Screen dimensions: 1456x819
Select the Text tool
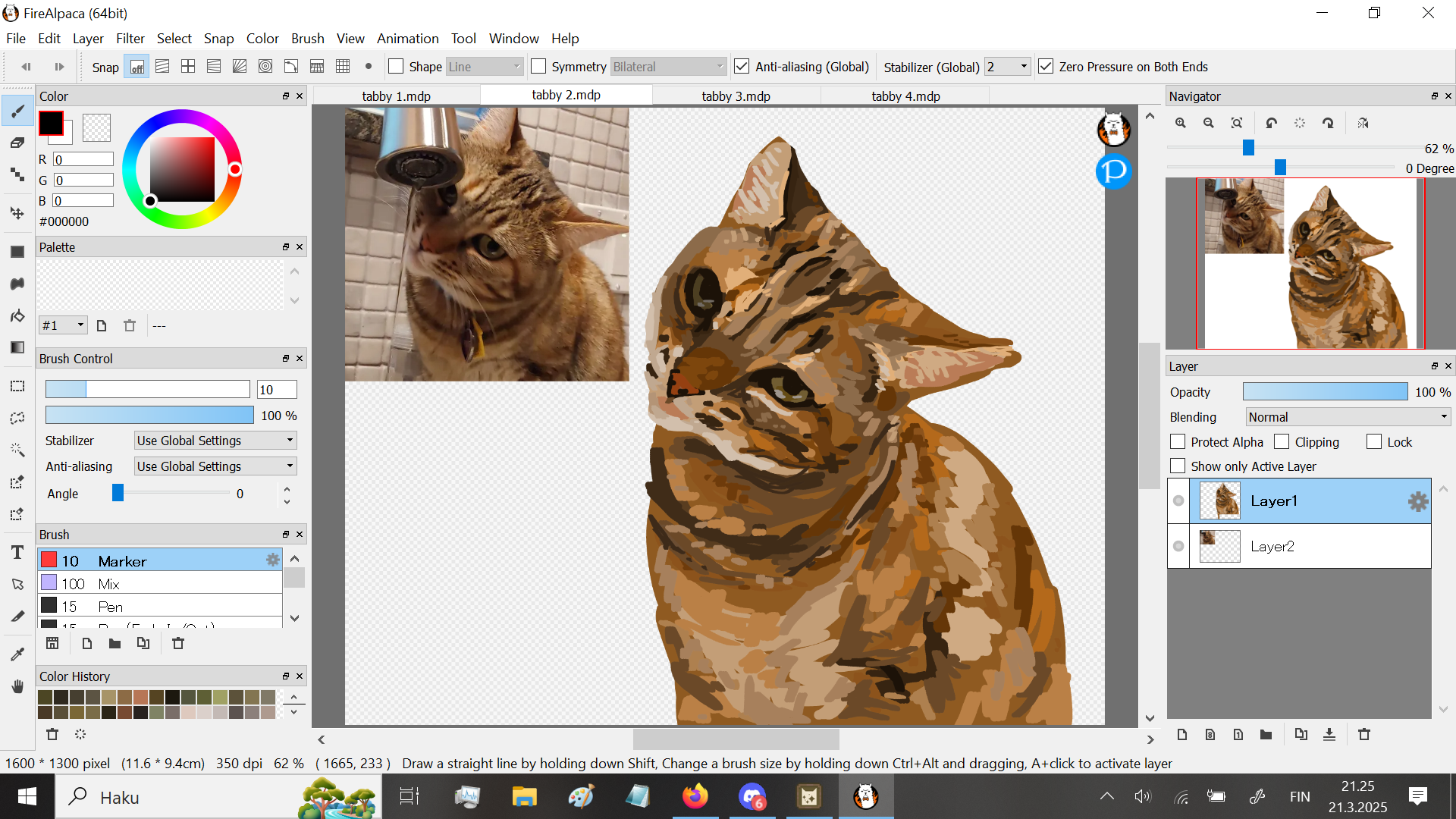(x=17, y=553)
